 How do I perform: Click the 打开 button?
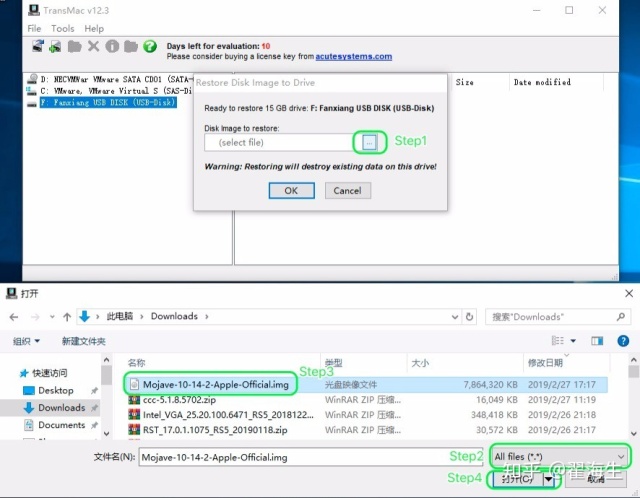[518, 479]
